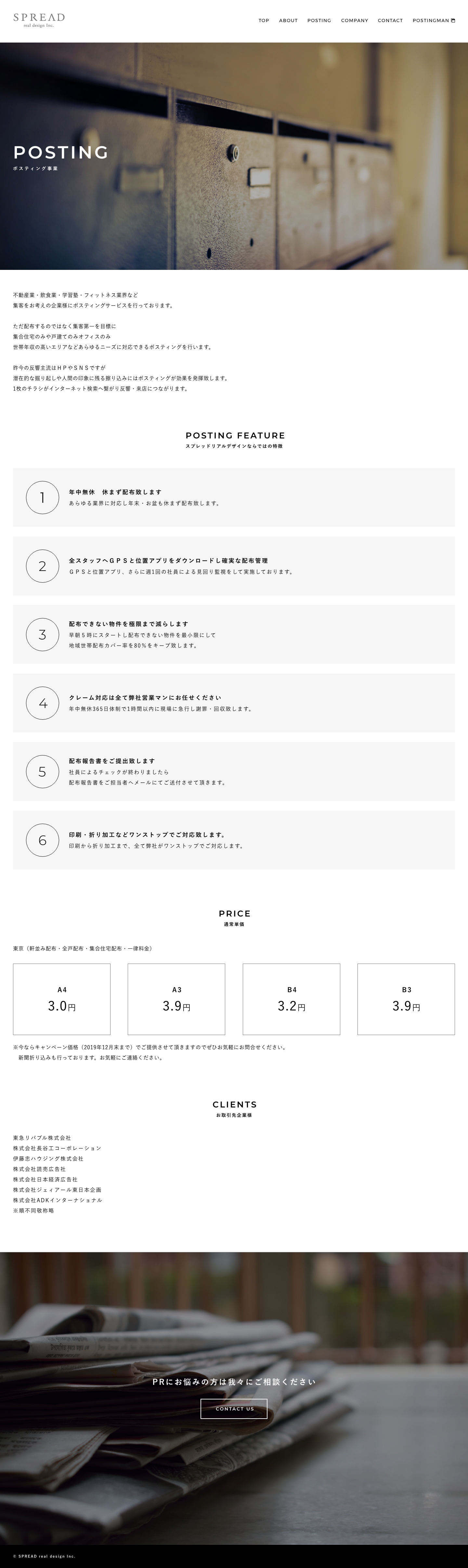
Task: Navigate to the CONTACT page
Action: 390,21
